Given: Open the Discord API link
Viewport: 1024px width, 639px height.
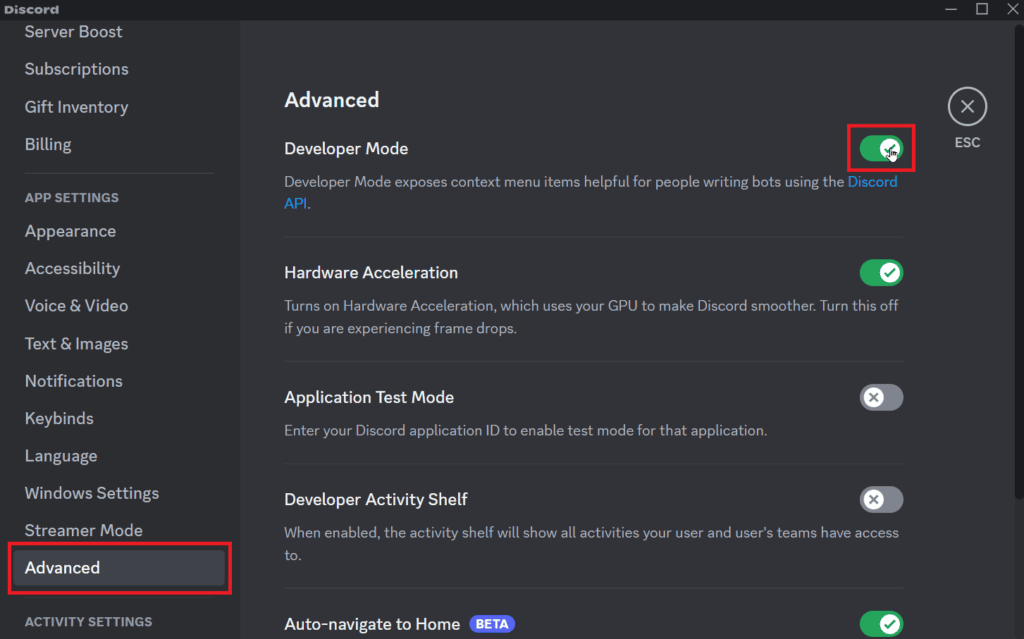Looking at the screenshot, I should coord(872,181).
